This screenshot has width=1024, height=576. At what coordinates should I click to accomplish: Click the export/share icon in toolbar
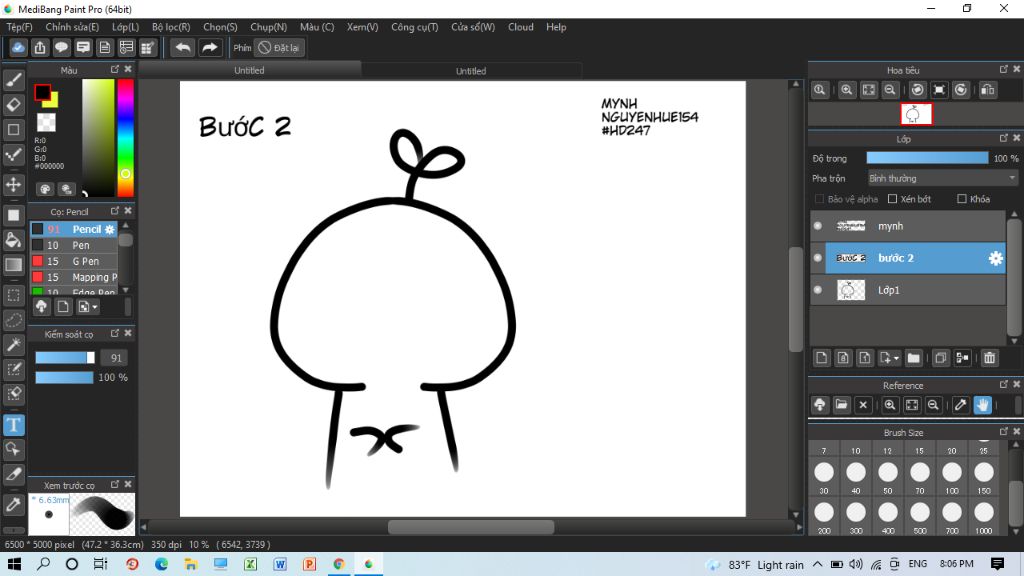point(40,48)
